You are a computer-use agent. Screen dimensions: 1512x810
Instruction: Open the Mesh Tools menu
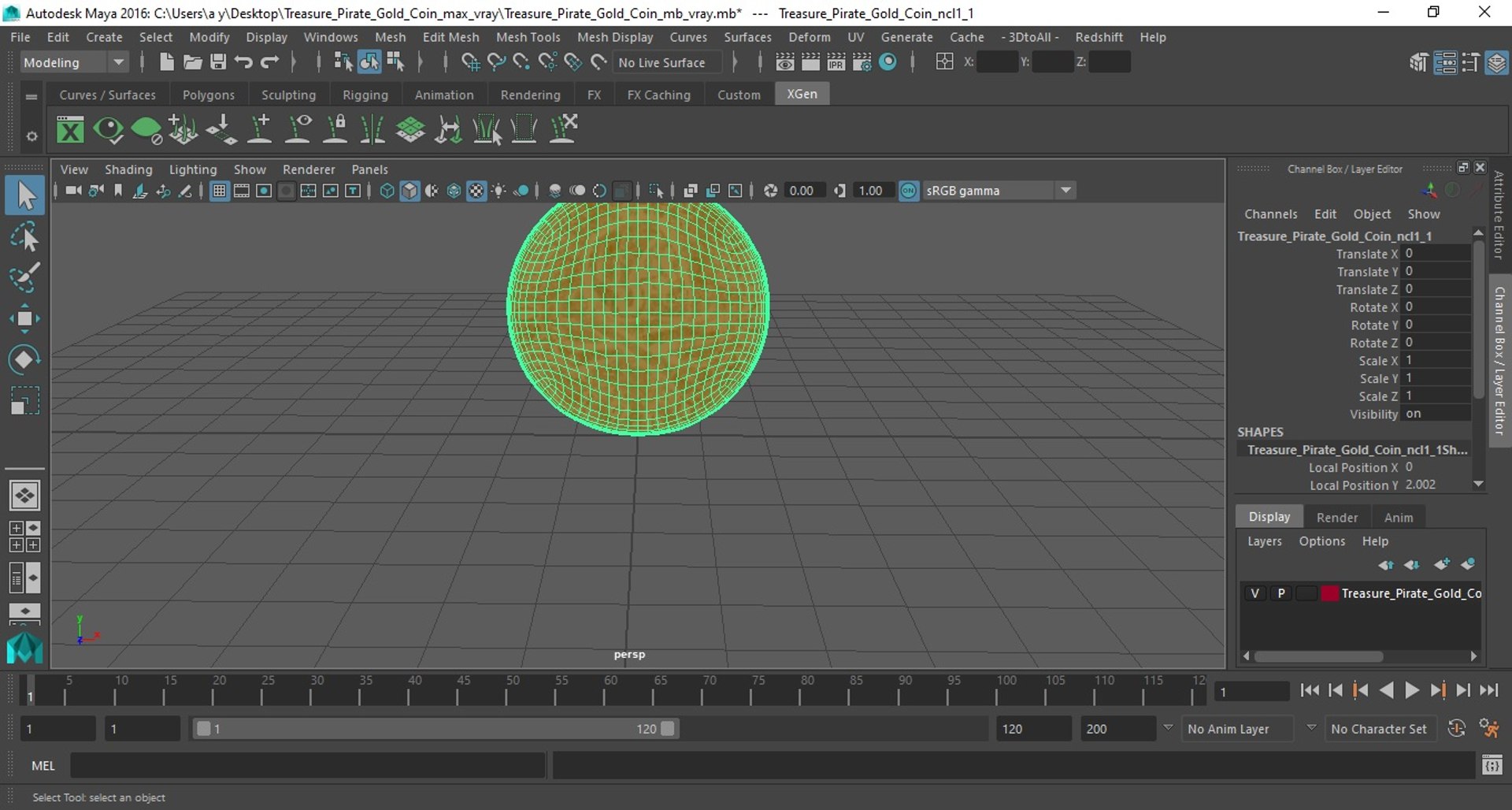coord(528,37)
